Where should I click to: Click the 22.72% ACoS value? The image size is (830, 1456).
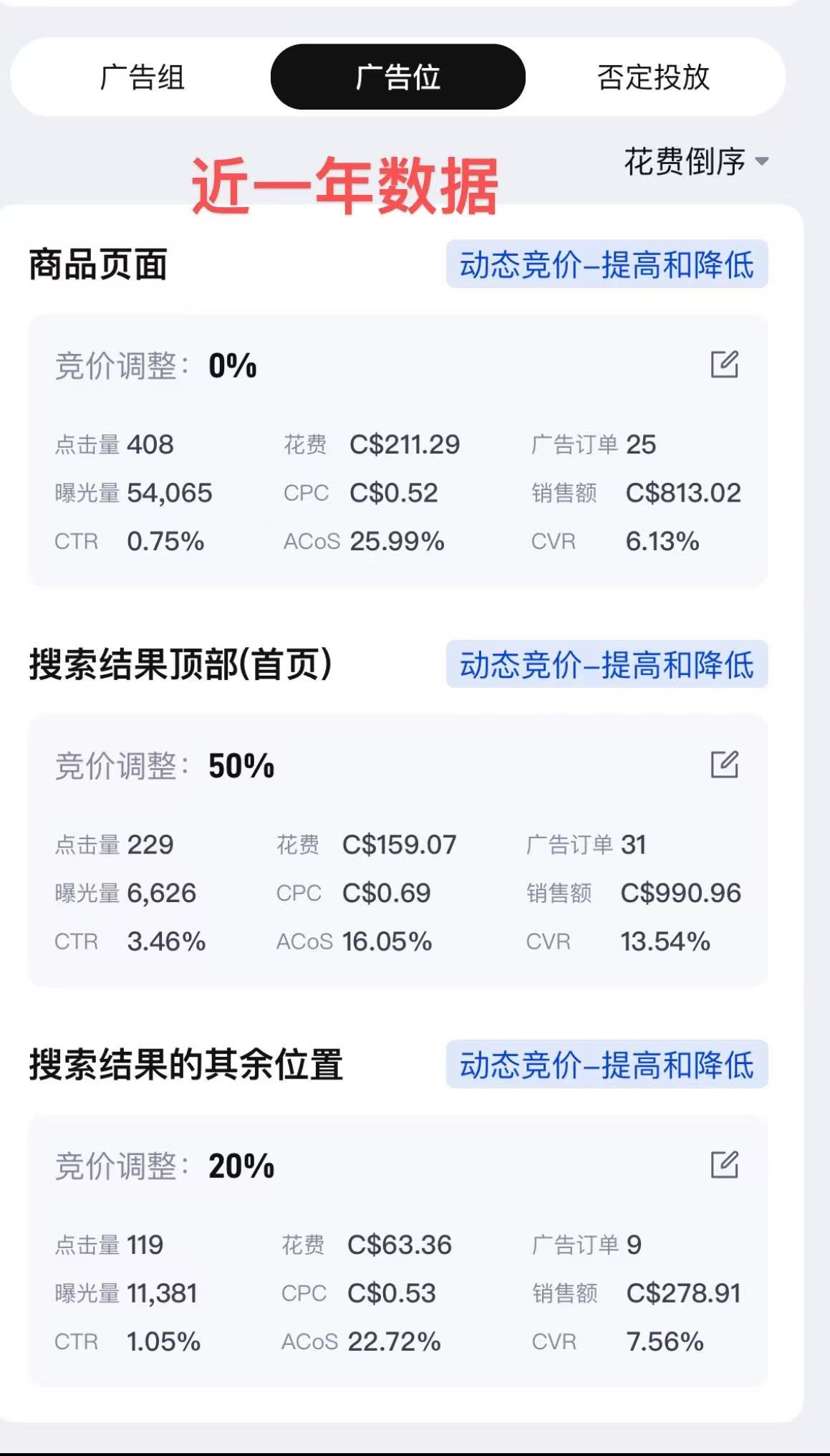(x=394, y=1342)
